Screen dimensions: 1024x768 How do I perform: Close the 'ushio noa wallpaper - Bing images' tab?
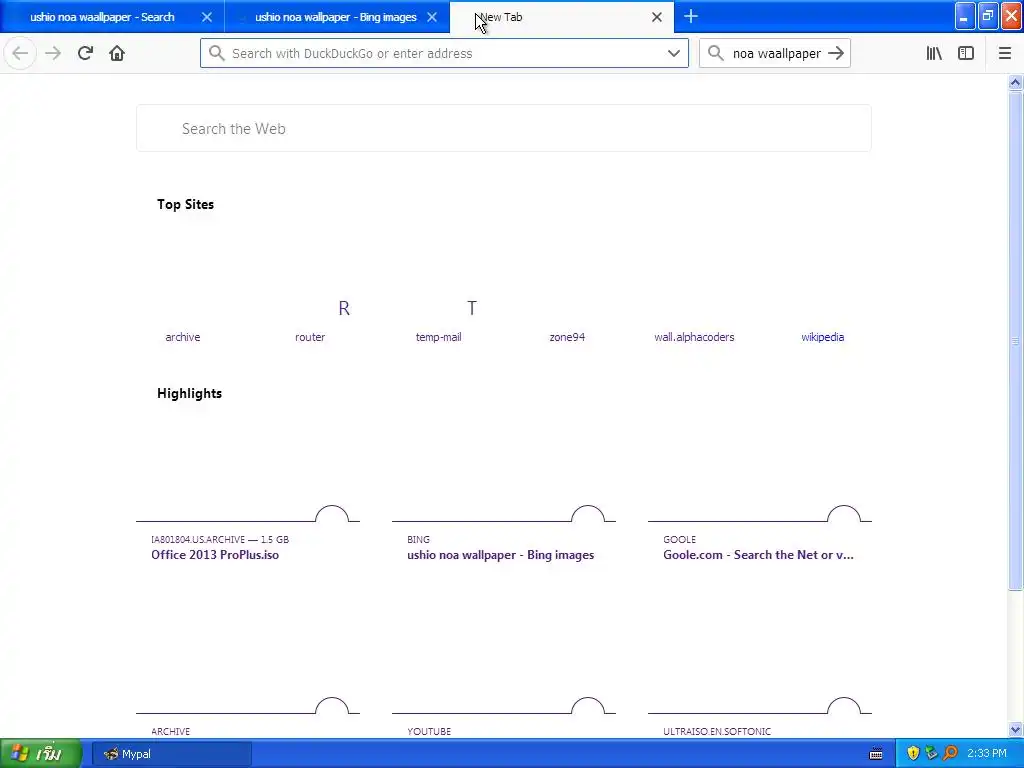click(432, 17)
